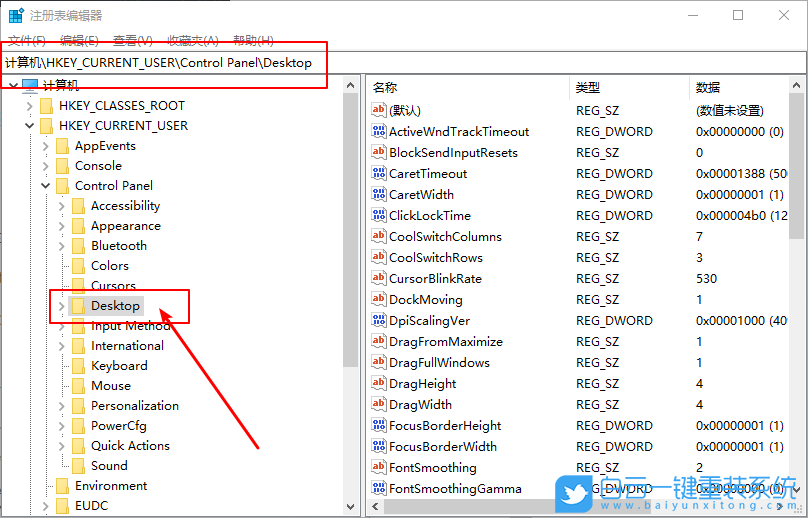This screenshot has height=518, width=808.
Task: Click the registry path address bar
Action: point(400,62)
